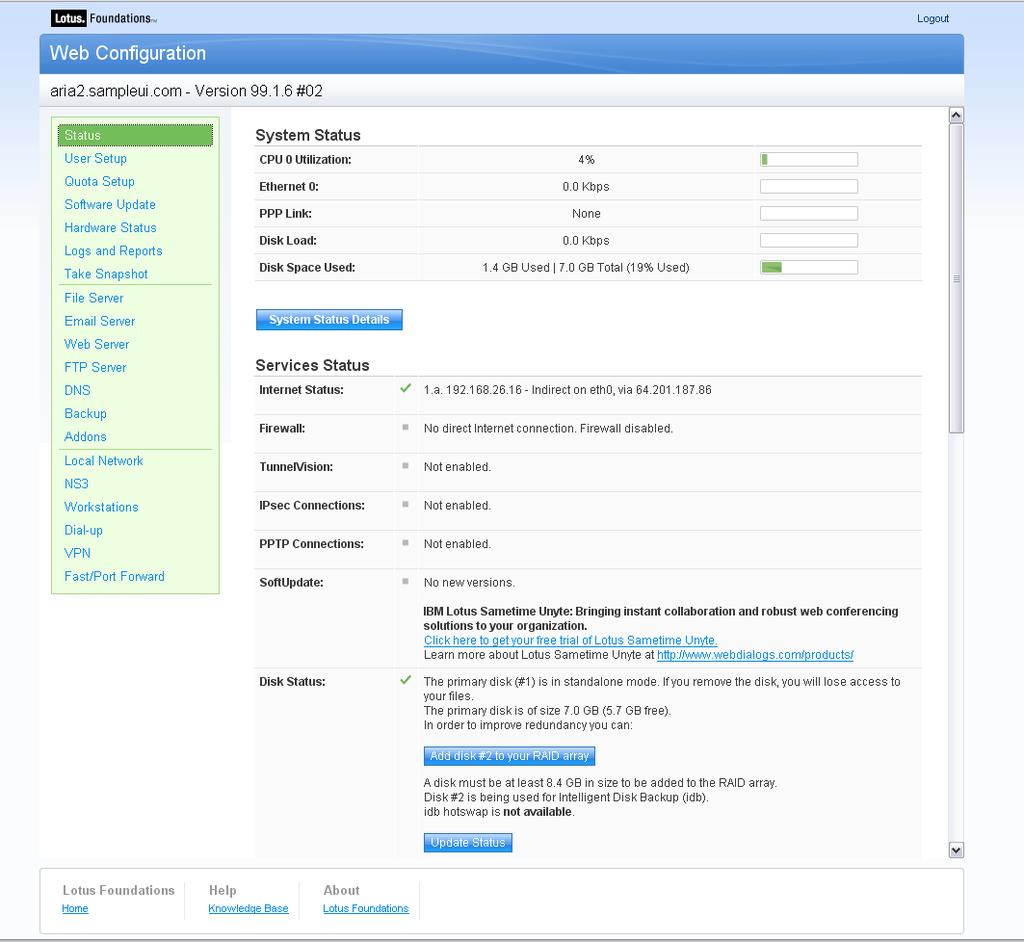The width and height of the screenshot is (1024, 942).
Task: Open Email Server settings
Action: coord(99,321)
